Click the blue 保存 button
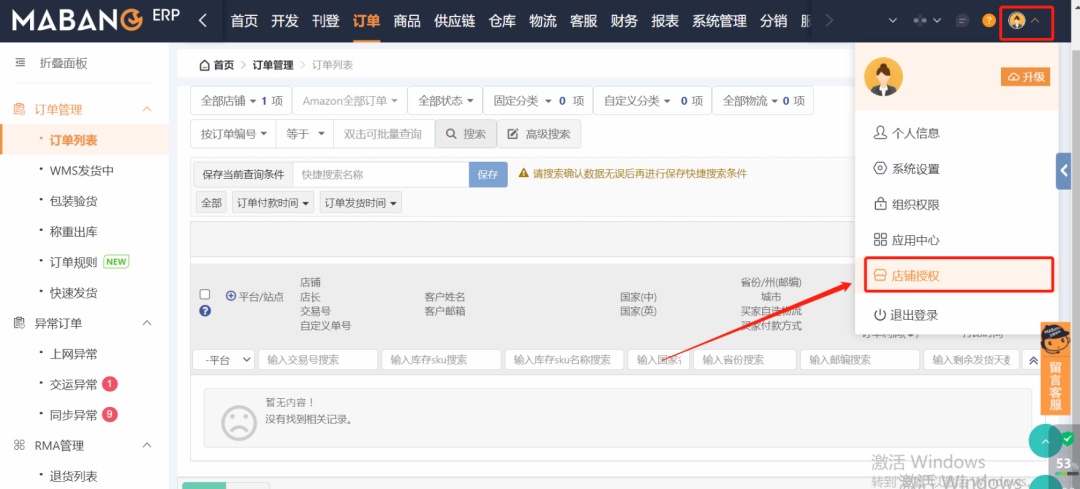Viewport: 1080px width, 489px height. click(487, 174)
